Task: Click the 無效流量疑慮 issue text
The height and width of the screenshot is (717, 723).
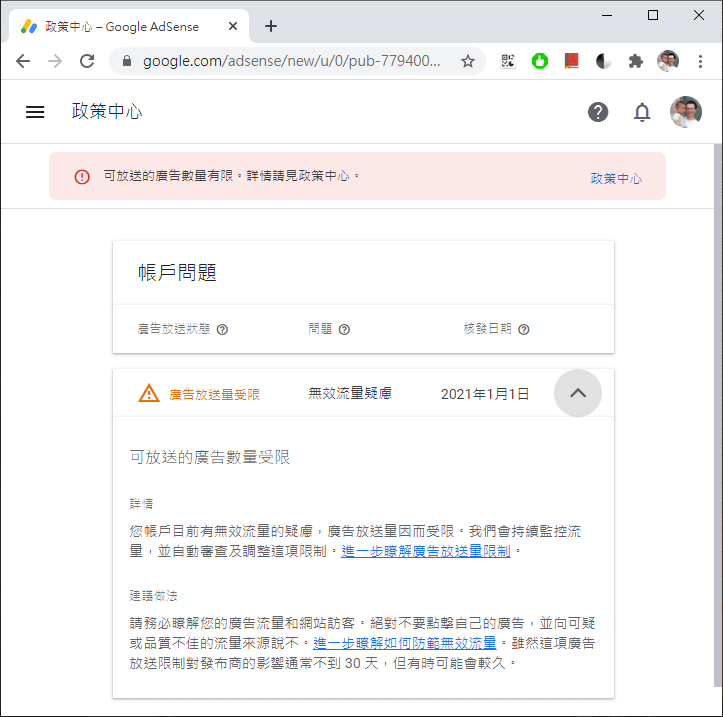Action: pyautogui.click(x=350, y=393)
